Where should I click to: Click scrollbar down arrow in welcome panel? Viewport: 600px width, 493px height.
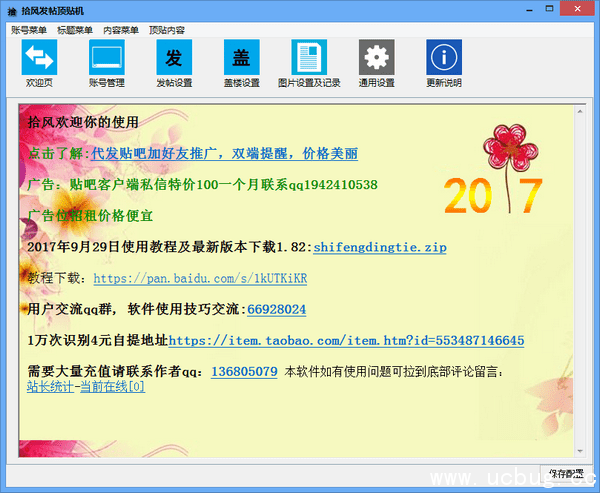pyautogui.click(x=580, y=451)
